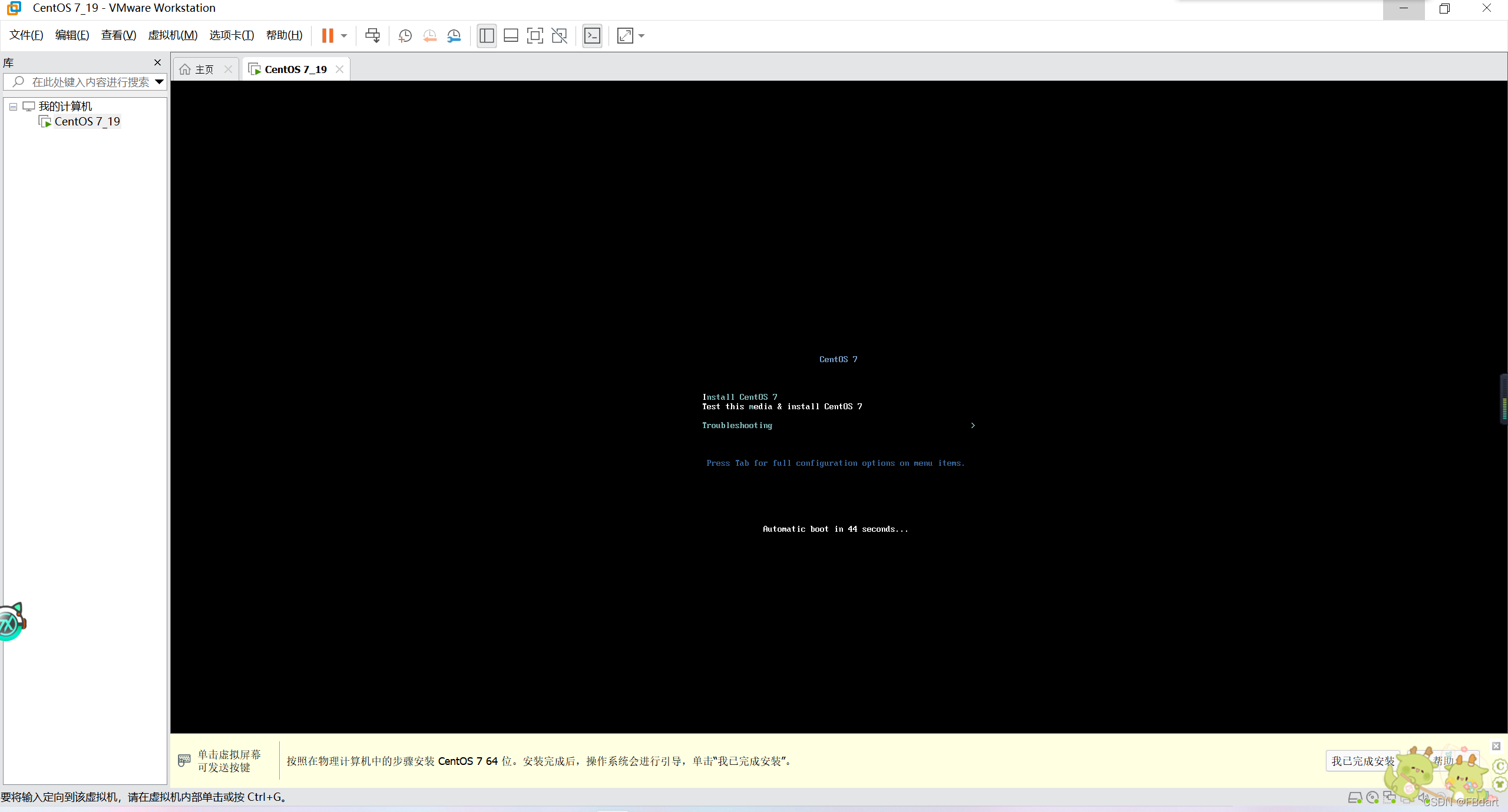This screenshot has height=812, width=1508.
Task: Pause the virtual machine
Action: tap(328, 36)
